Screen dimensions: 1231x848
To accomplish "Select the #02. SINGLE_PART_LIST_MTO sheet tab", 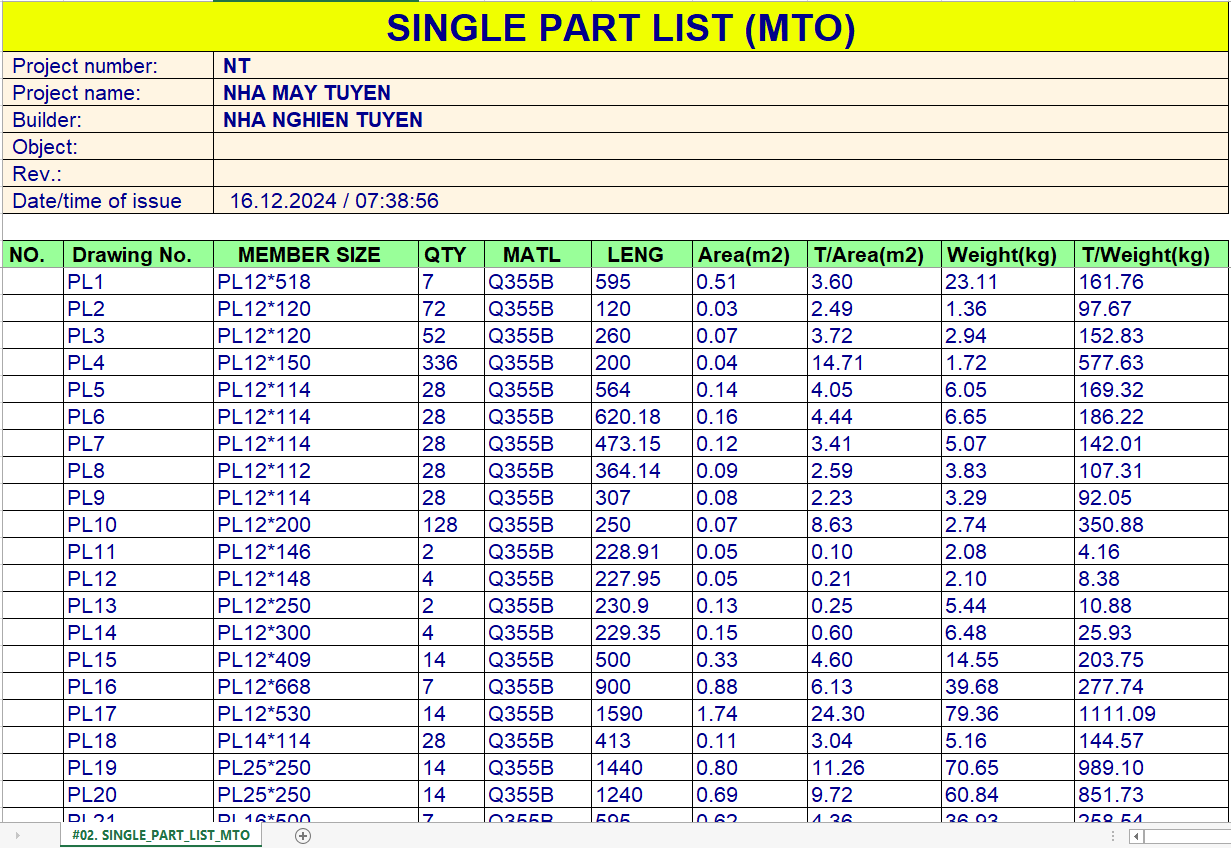I will [161, 835].
